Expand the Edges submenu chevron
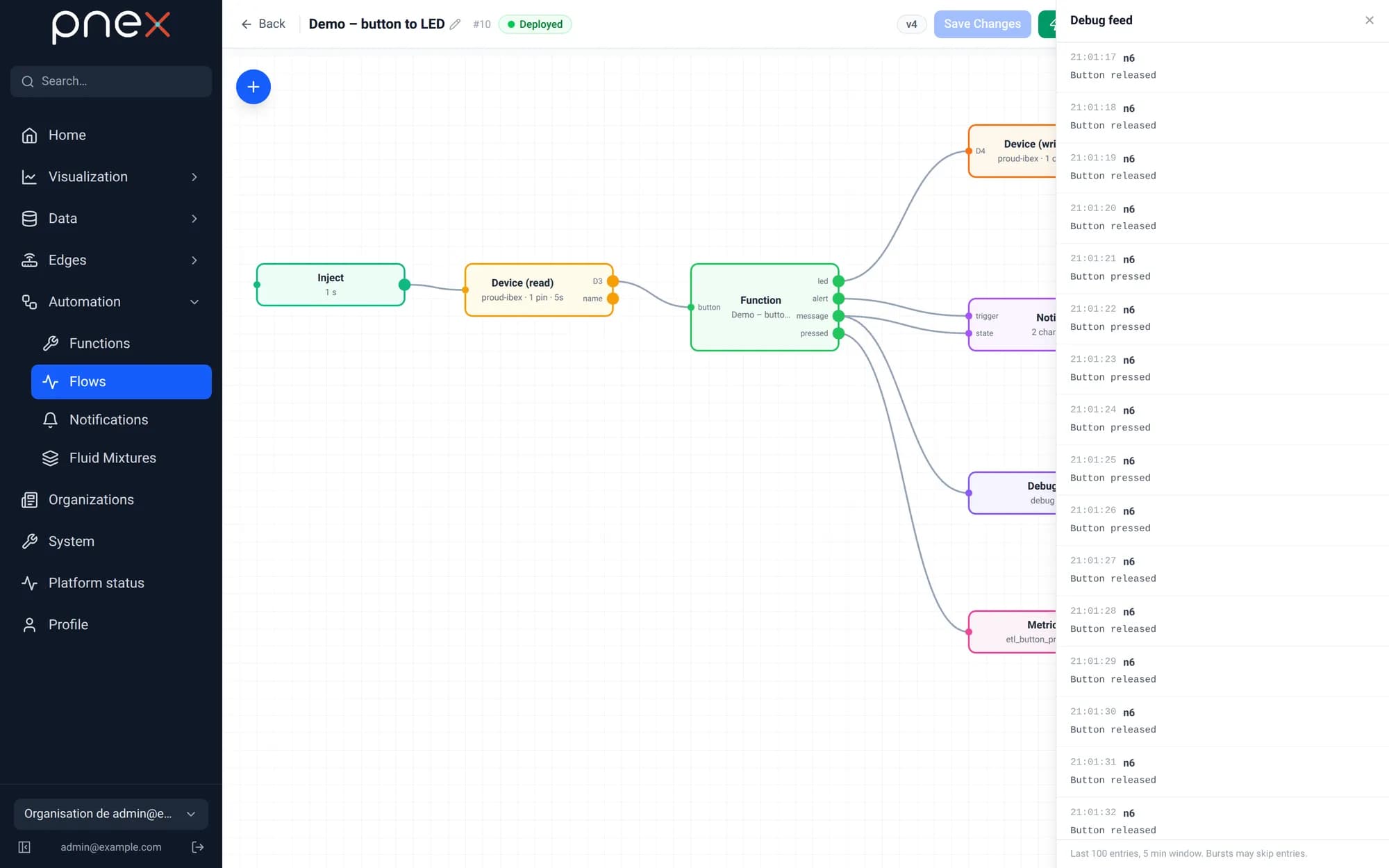This screenshot has height=868, width=1389. [x=194, y=260]
